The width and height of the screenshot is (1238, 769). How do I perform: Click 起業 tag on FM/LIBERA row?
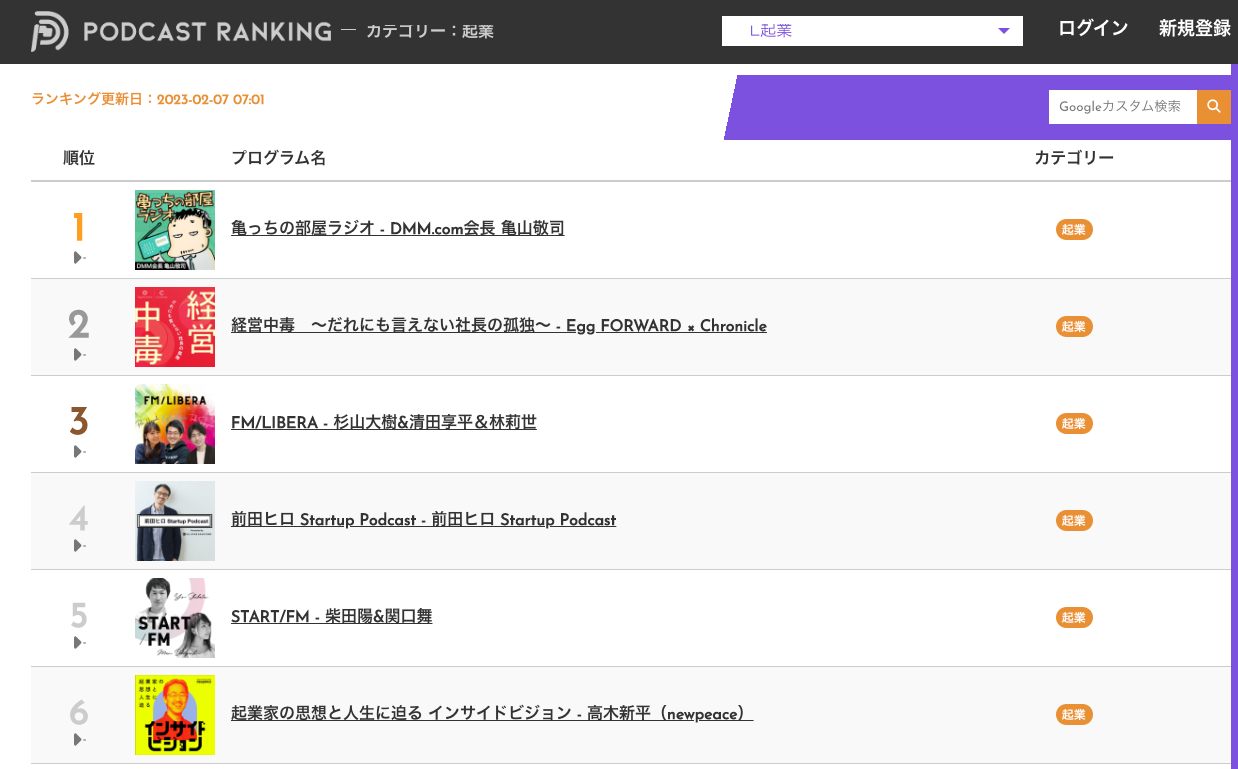tap(1074, 424)
